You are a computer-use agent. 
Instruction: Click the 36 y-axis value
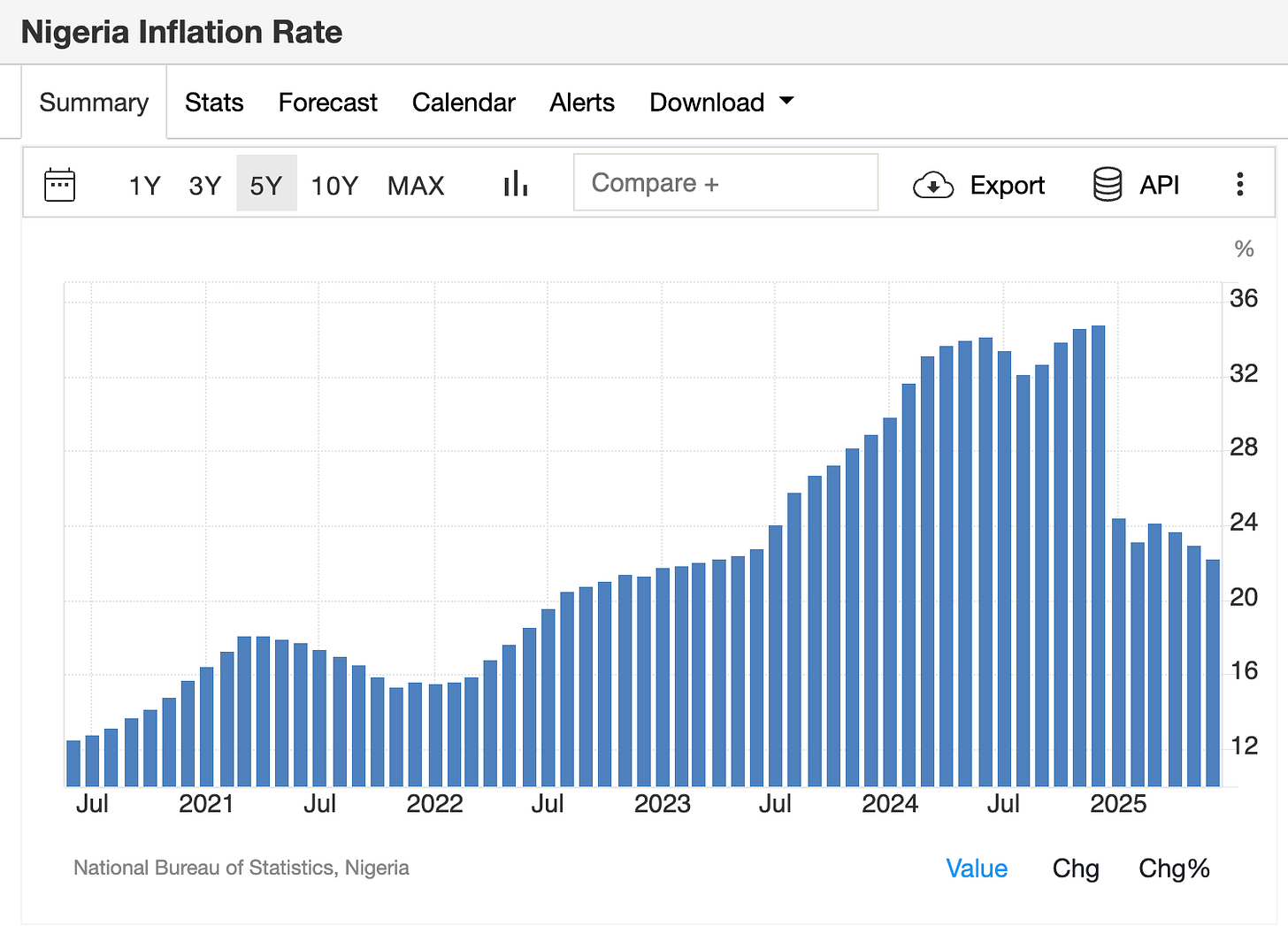click(x=1244, y=299)
